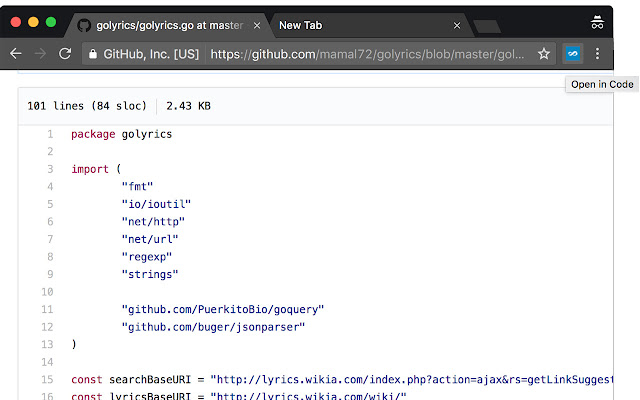Screen dimensions: 640x400
Task: Click the "101 lines (84 sloc)" file info
Action: click(x=87, y=106)
